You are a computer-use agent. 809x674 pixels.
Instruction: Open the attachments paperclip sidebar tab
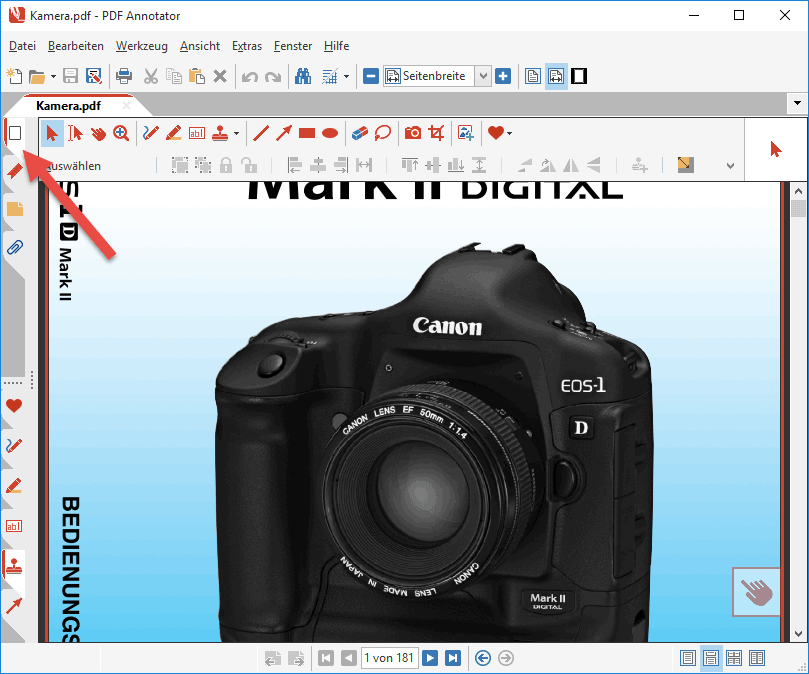tap(14, 248)
